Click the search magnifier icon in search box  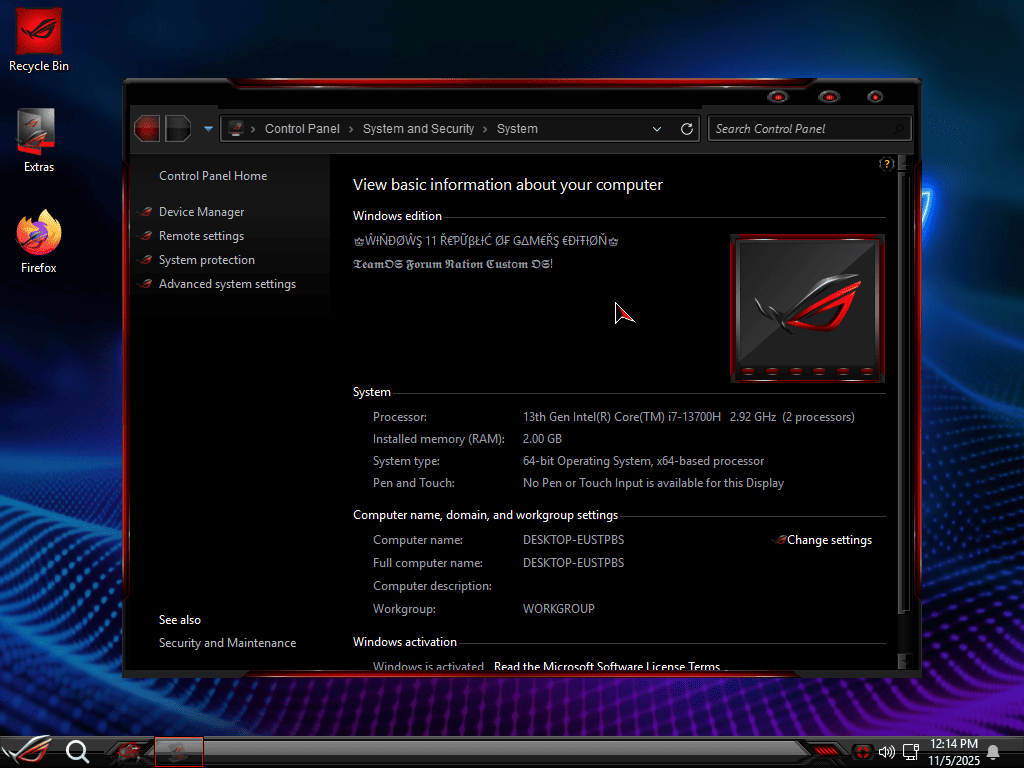(899, 129)
